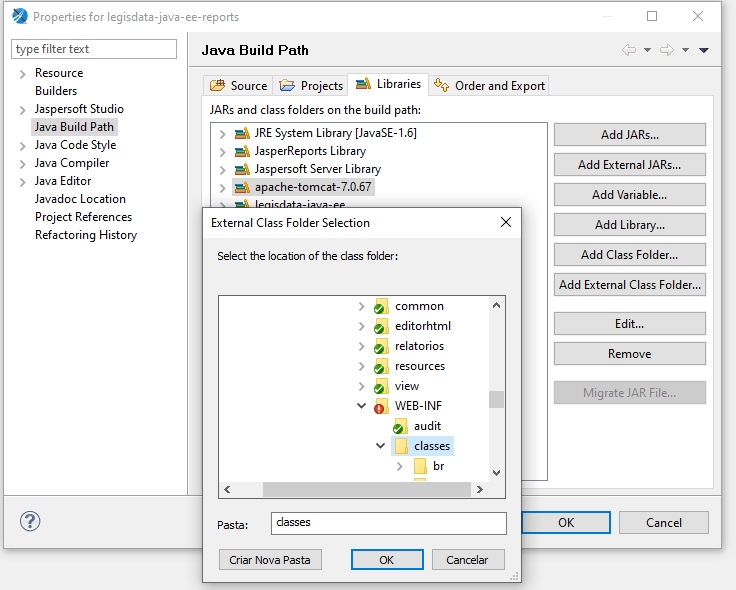The height and width of the screenshot is (590, 736).
Task: Click the Add External JARs button
Action: coord(629,164)
